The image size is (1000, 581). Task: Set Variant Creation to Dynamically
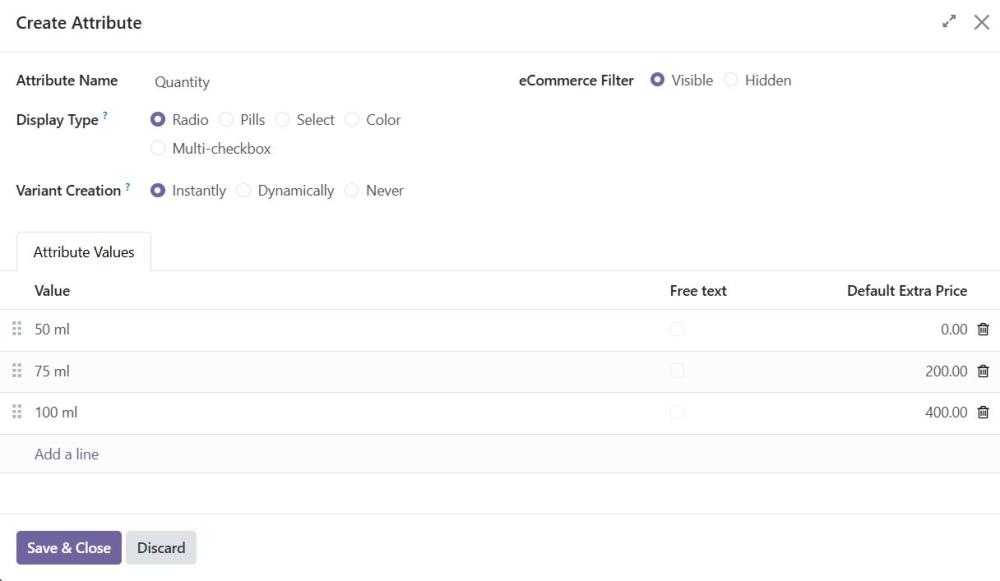[x=243, y=190]
